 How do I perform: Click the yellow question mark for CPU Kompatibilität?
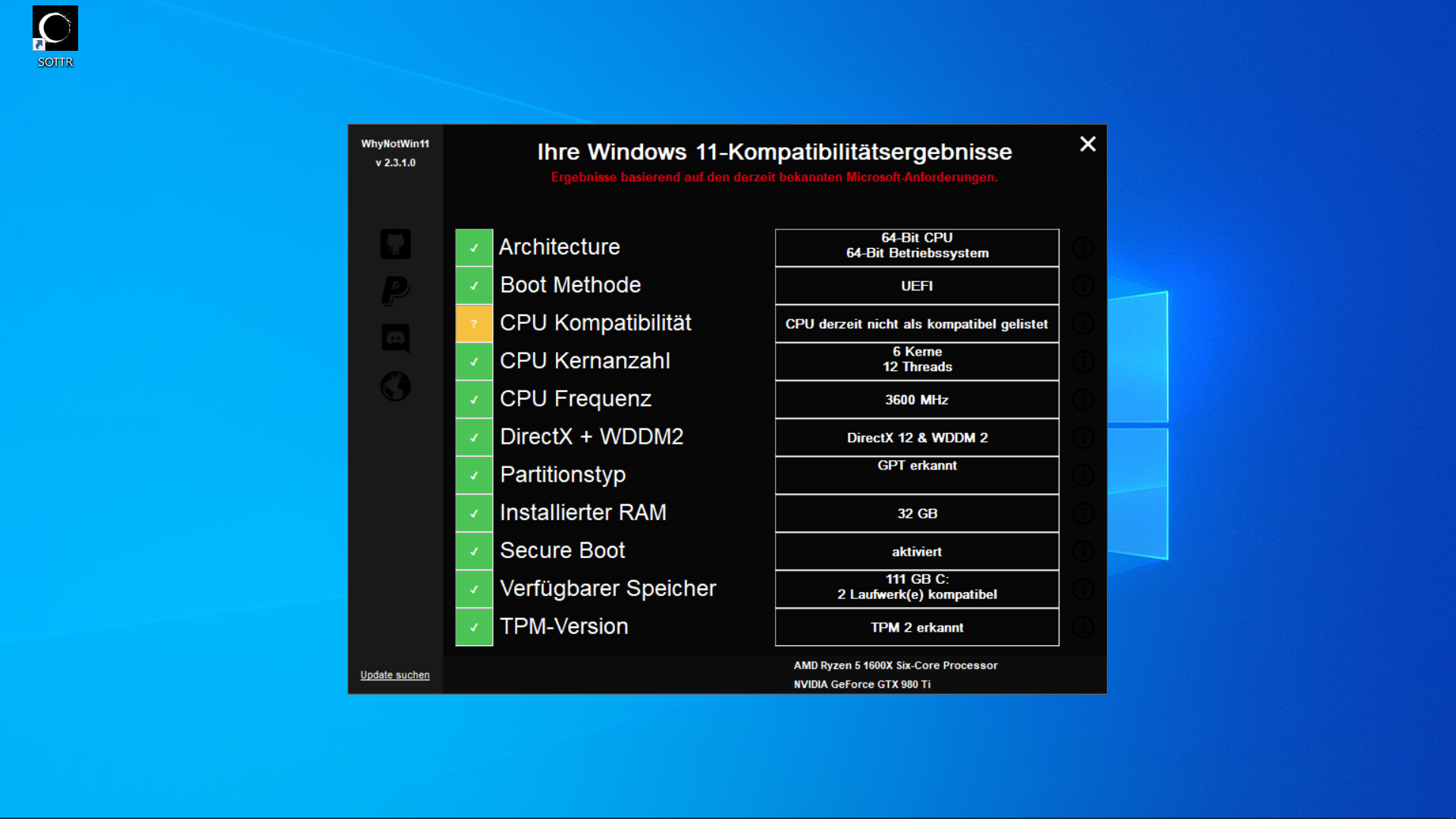pos(474,324)
